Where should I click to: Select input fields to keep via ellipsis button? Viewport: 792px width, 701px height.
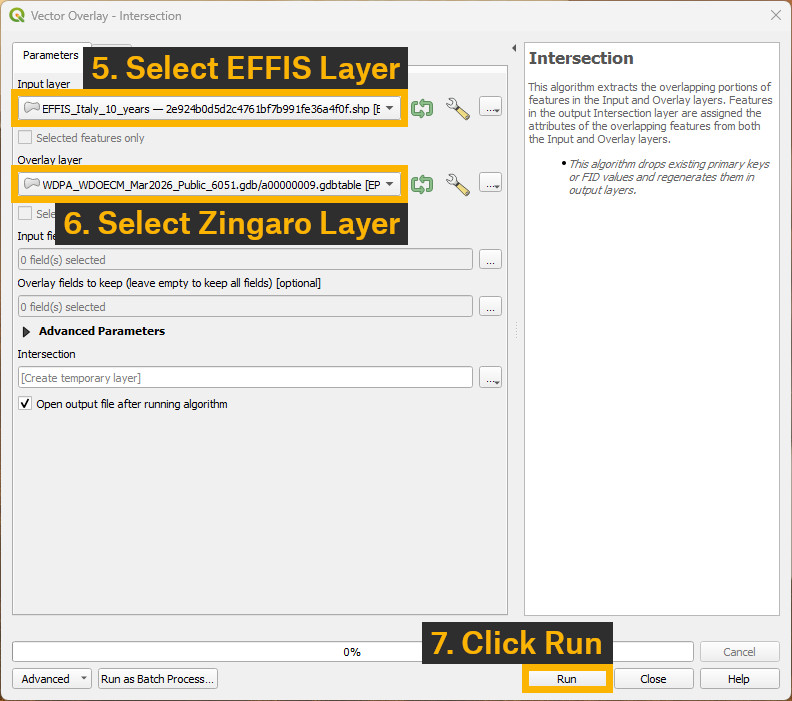490,260
